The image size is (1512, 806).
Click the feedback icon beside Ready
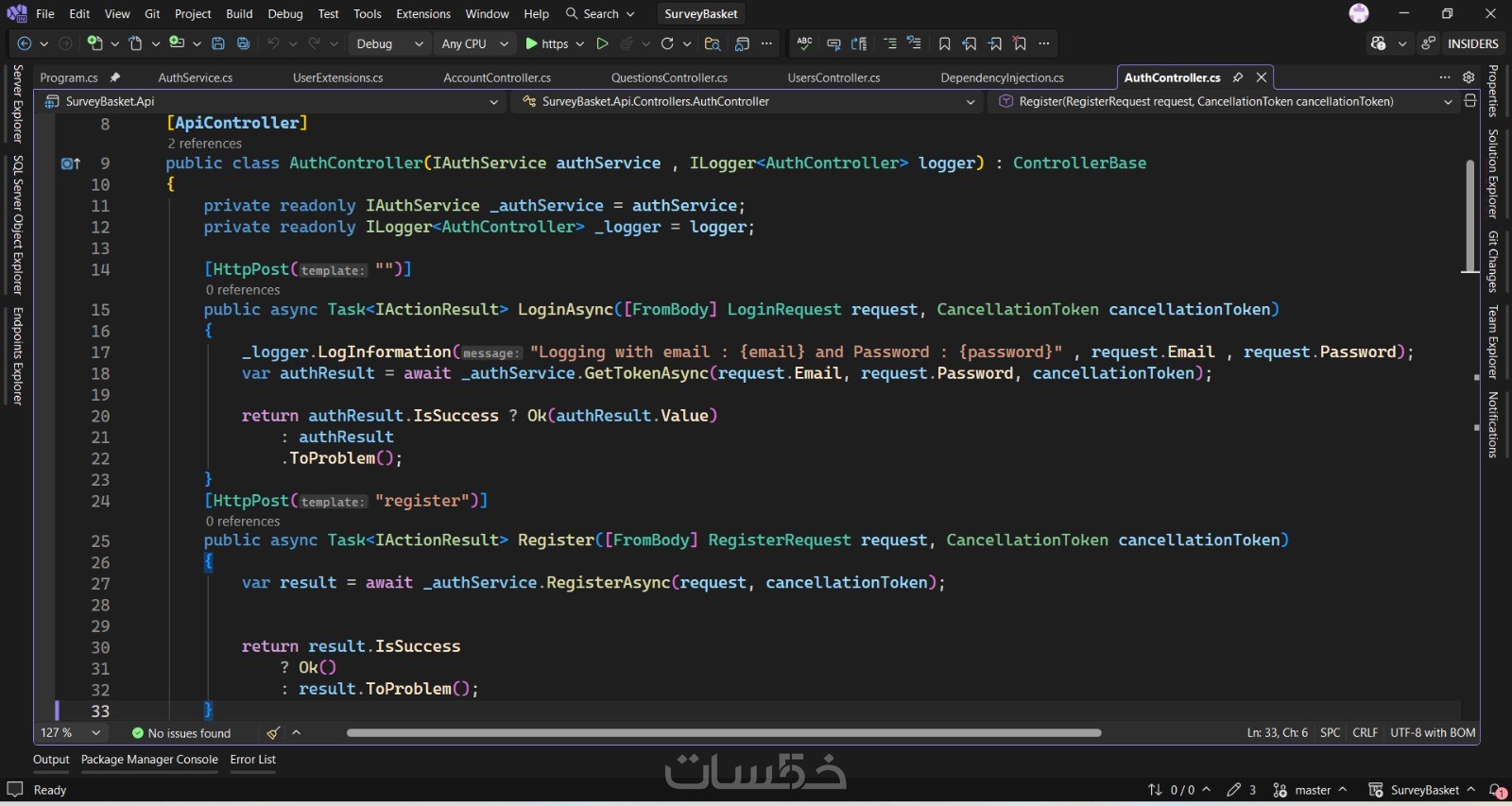[15, 790]
